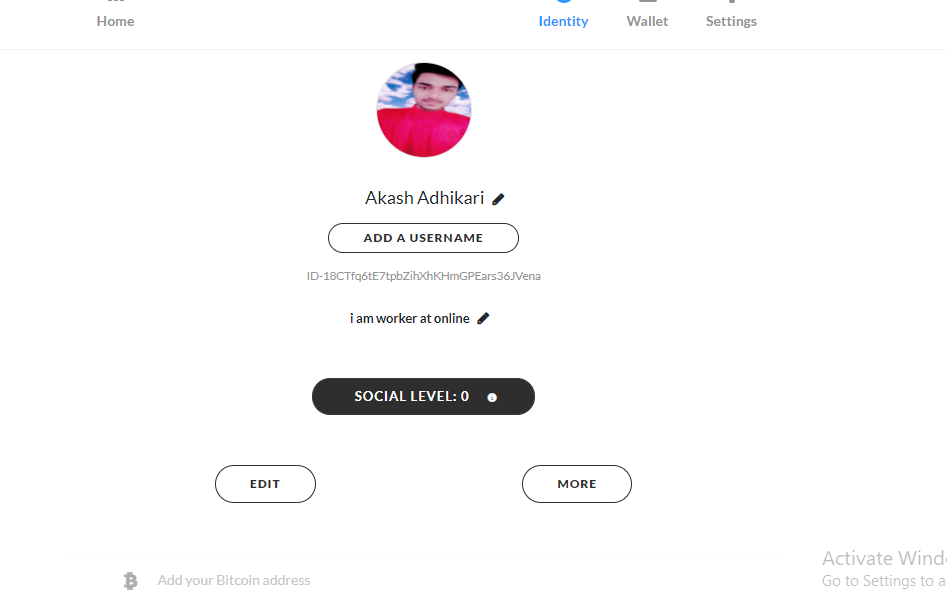Click the round profile photo
The image size is (947, 600).
click(x=423, y=110)
